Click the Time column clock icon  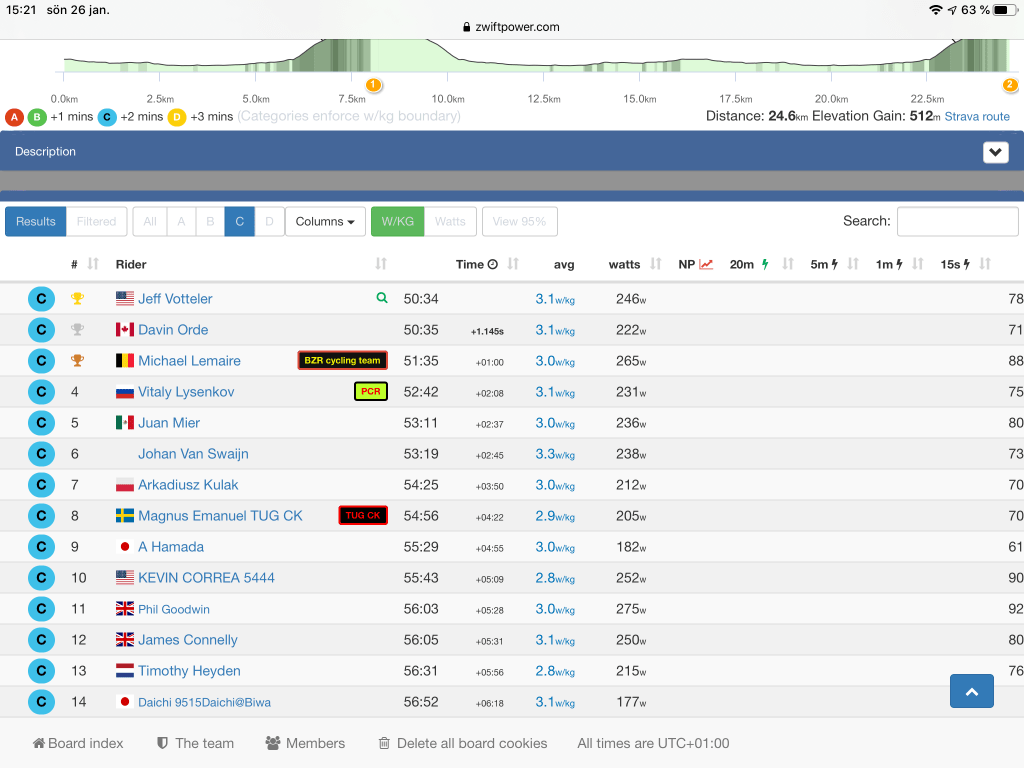[492, 264]
